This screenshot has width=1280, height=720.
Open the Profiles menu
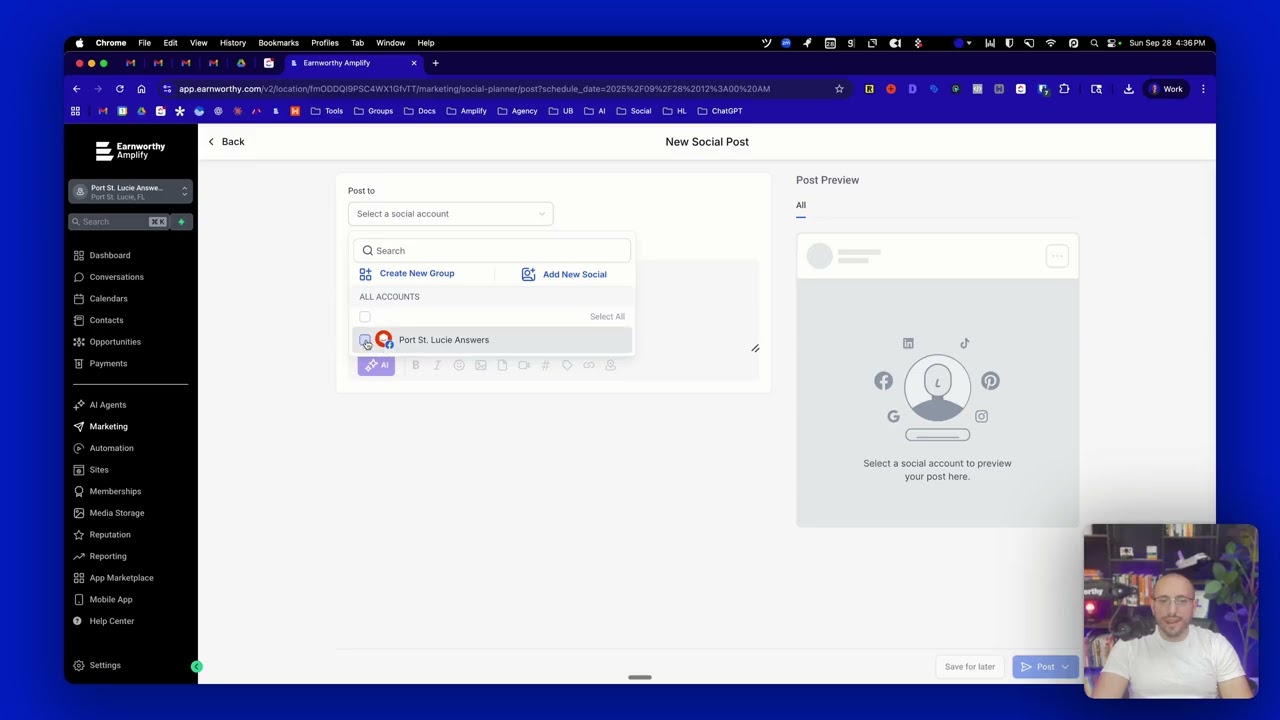[x=325, y=43]
